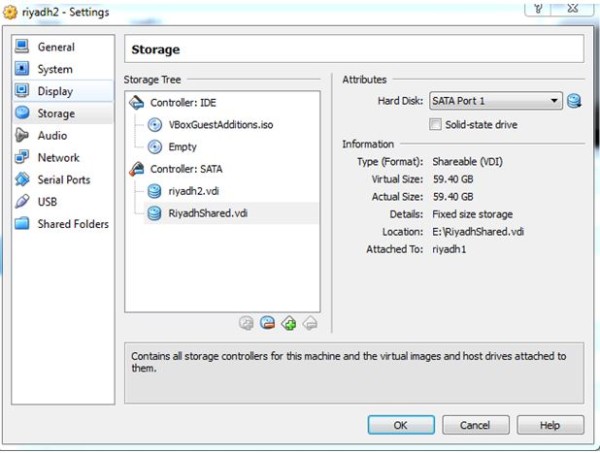
Task: Click the Shared Folders folder icon
Action: (22, 223)
